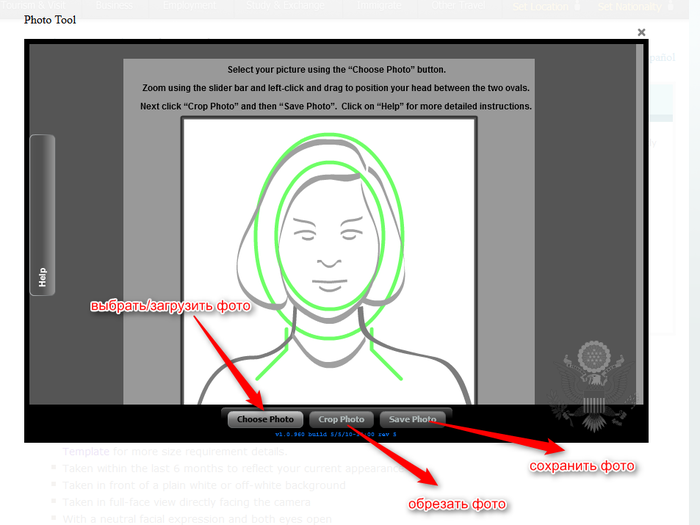This screenshot has height=525, width=700.
Task: Click the instruction text above the photo
Action: 336,88
